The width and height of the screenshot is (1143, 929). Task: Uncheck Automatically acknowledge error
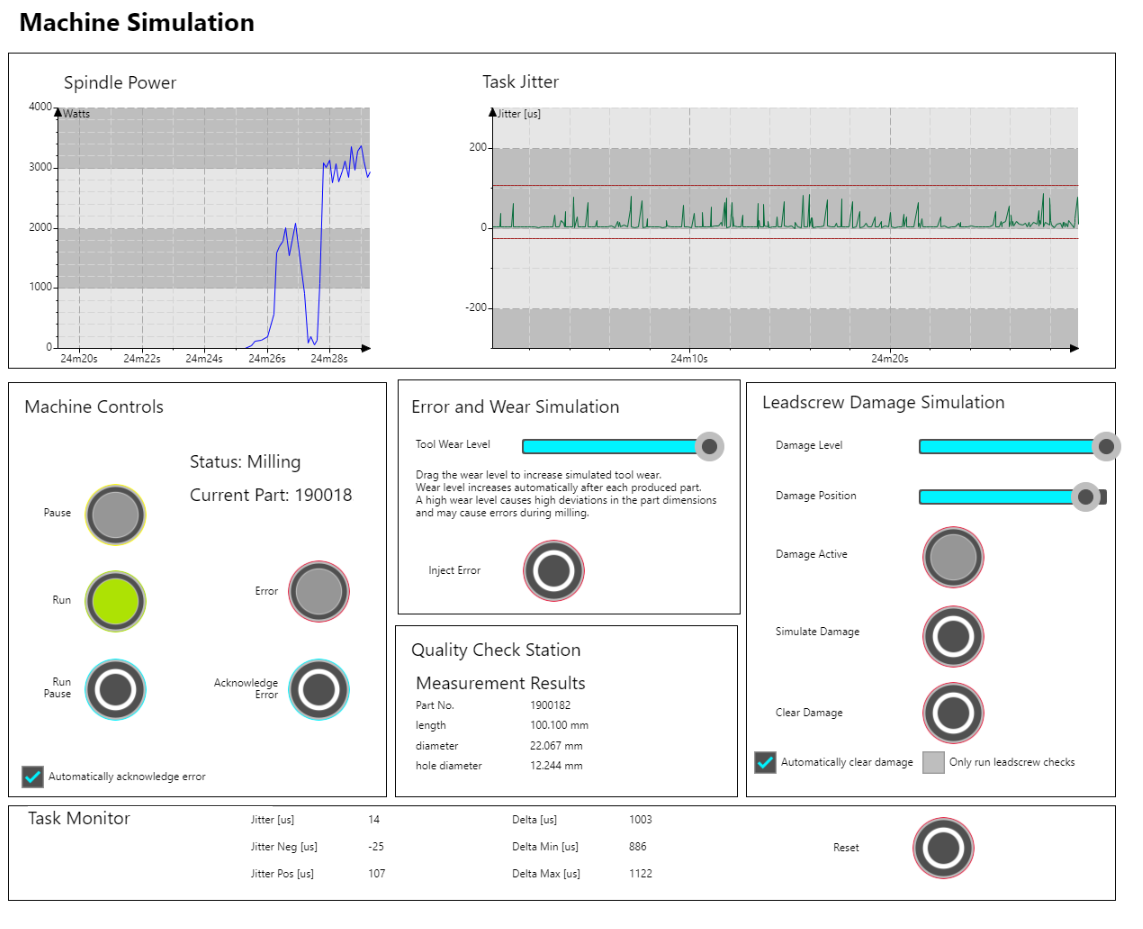33,777
